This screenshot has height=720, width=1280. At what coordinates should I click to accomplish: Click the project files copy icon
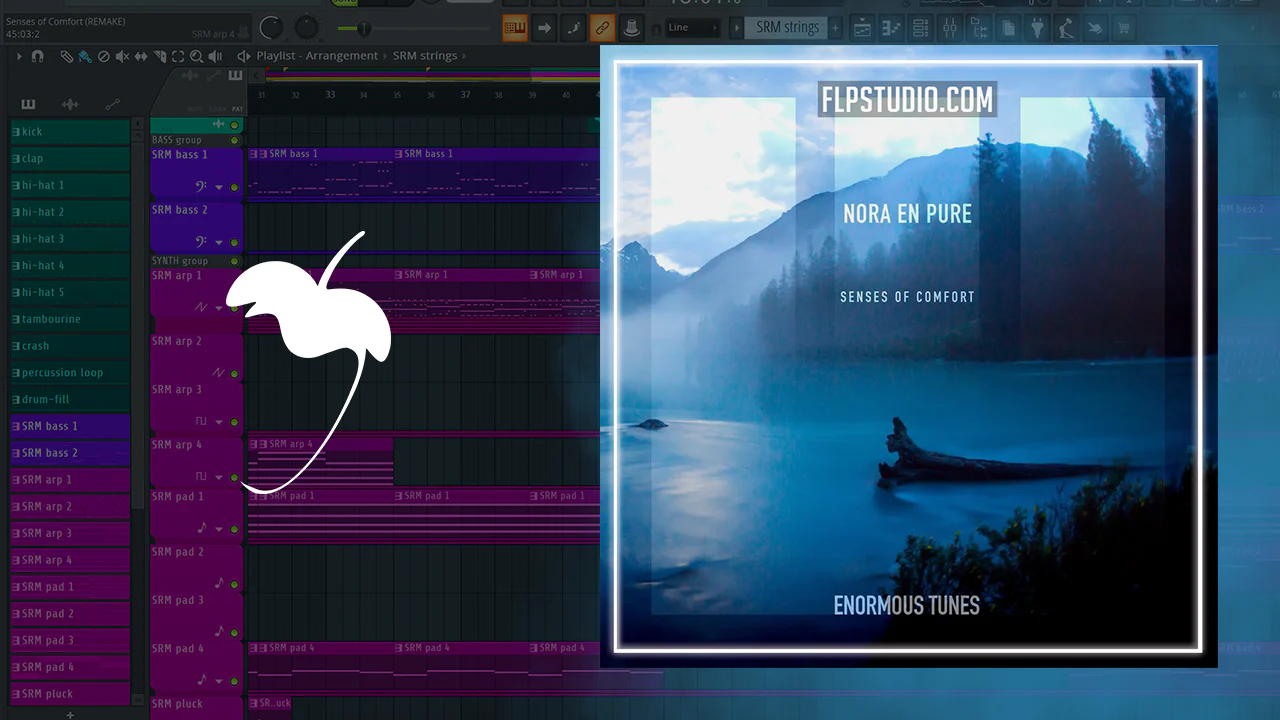(1008, 28)
